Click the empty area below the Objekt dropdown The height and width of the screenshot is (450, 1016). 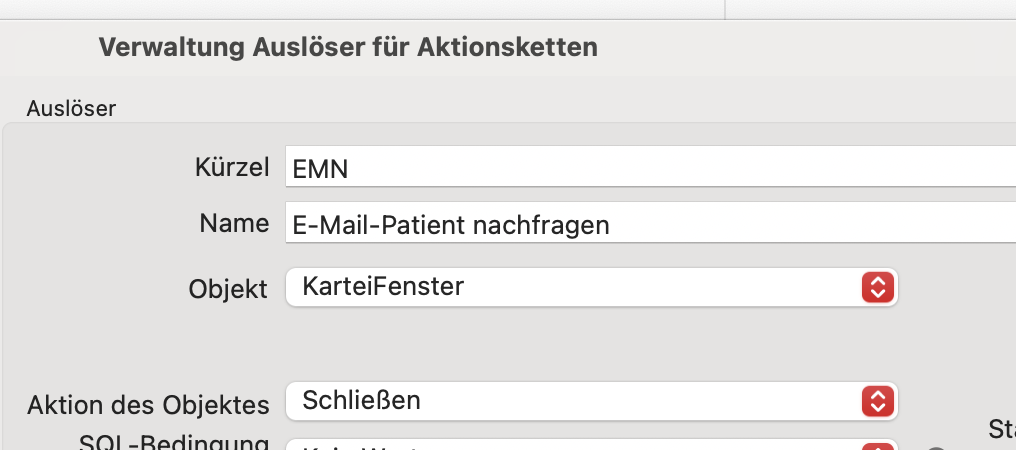(x=591, y=344)
